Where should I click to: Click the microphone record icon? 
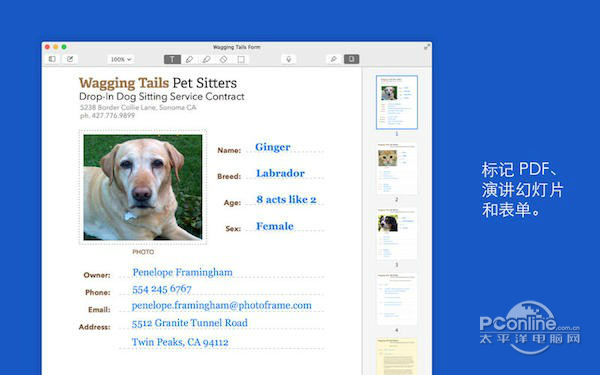coord(289,59)
